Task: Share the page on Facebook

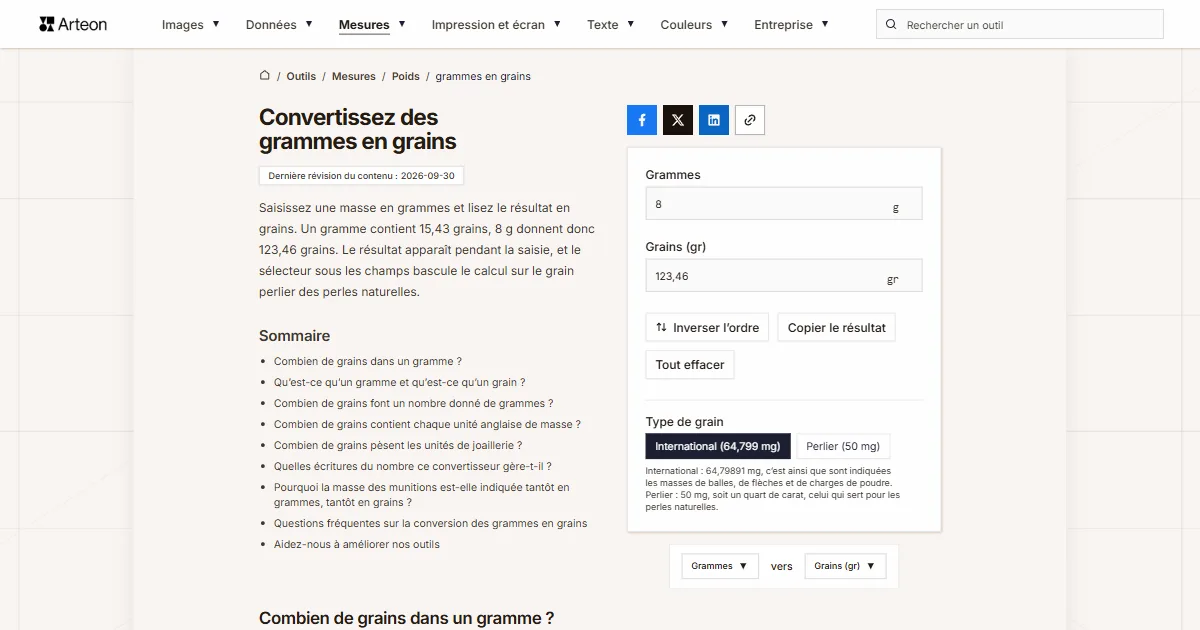Action: 642,120
